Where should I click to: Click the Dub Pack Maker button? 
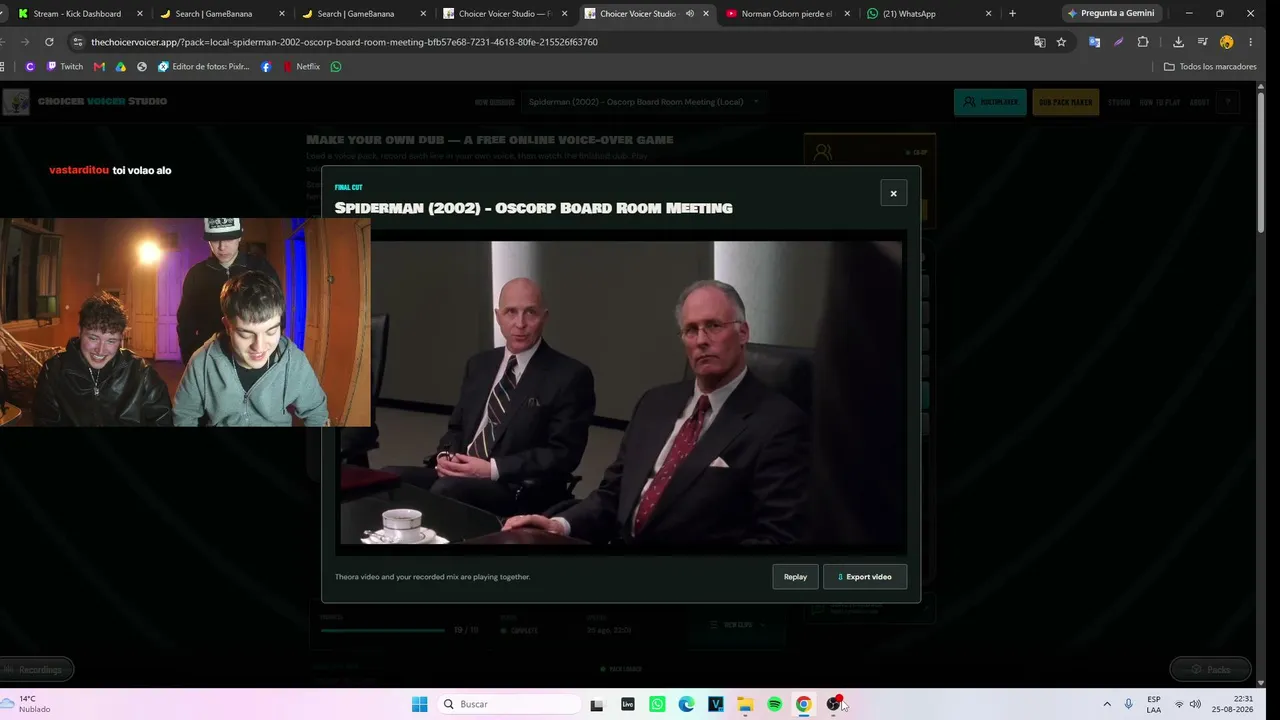(1066, 102)
